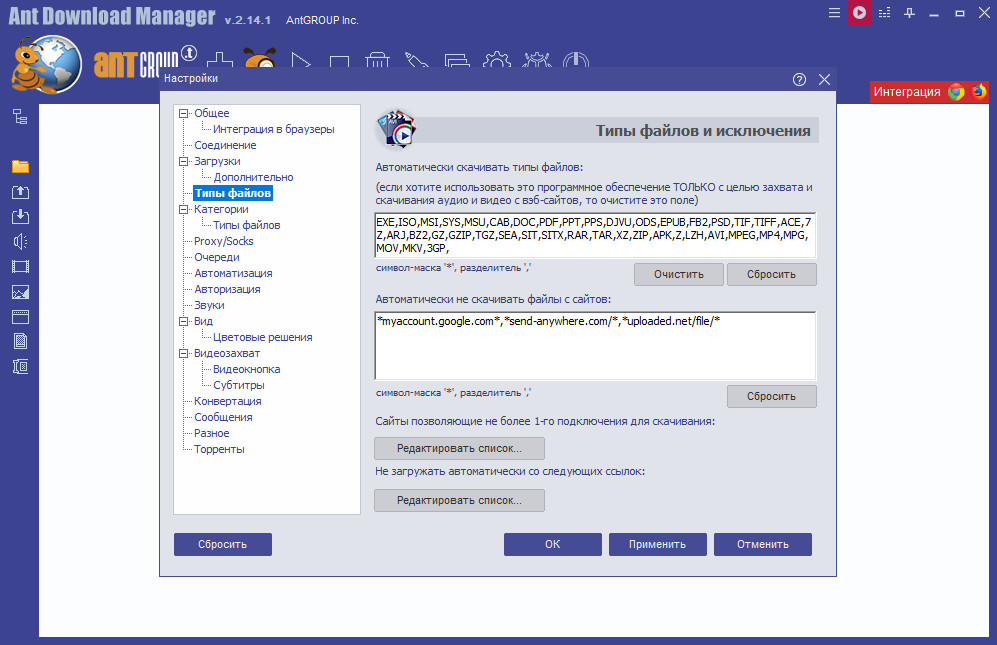The height and width of the screenshot is (645, 997).
Task: Select Proxy/Socks in settings tree
Action: click(224, 241)
